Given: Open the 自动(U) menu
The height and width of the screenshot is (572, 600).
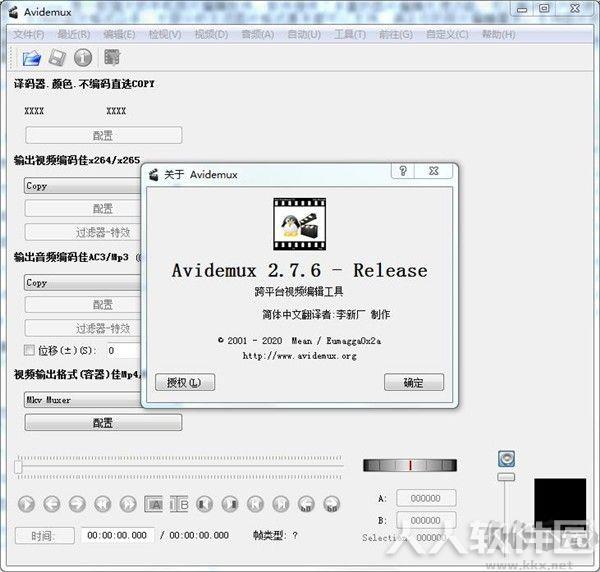Looking at the screenshot, I should click(x=304, y=34).
